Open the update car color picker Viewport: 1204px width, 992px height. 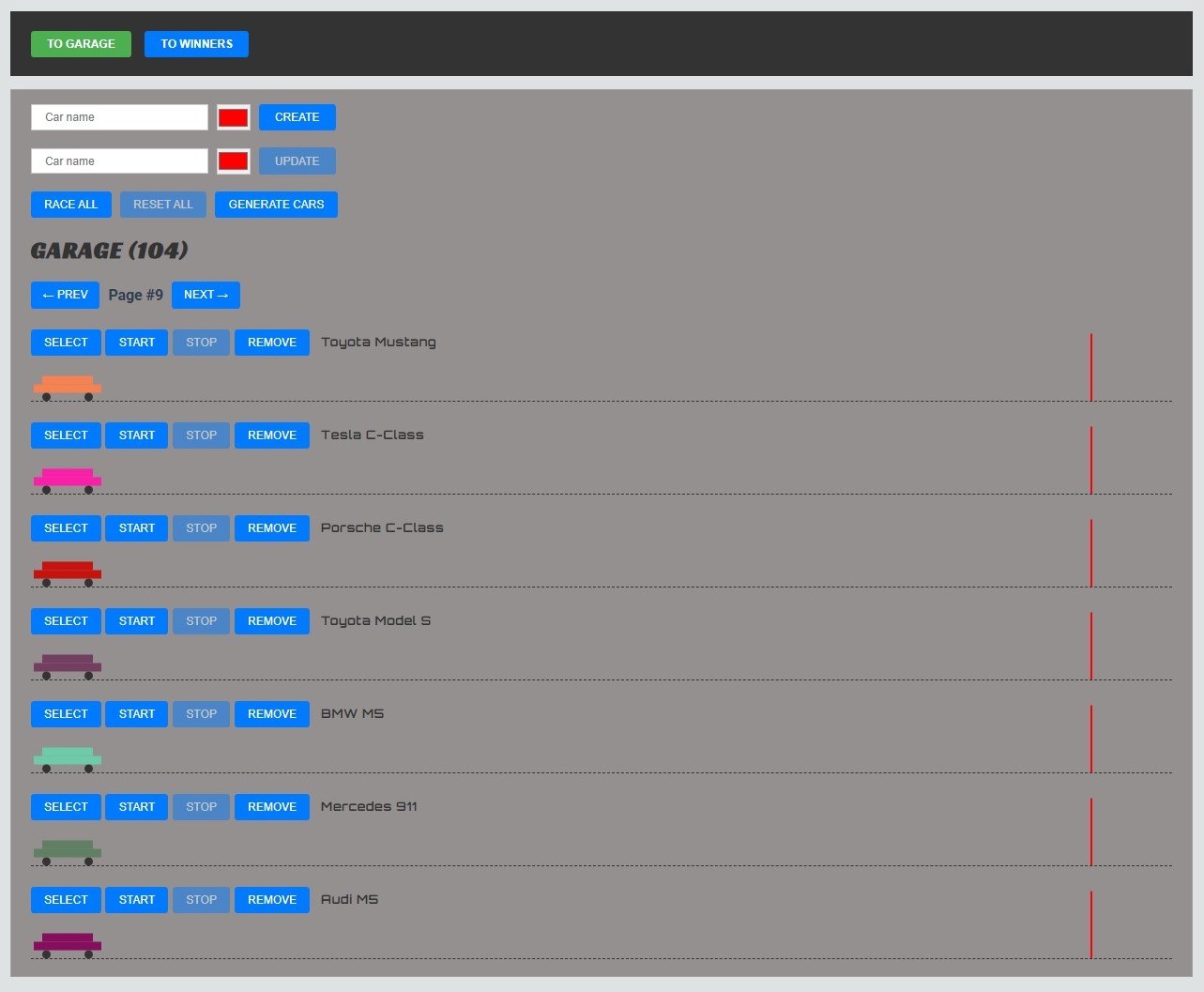point(234,161)
